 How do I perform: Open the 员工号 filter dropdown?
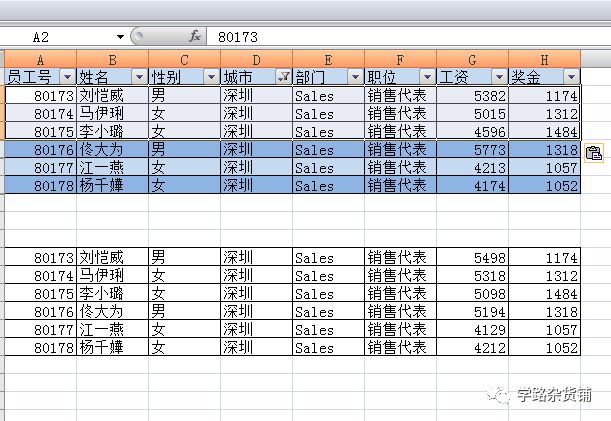(67, 77)
